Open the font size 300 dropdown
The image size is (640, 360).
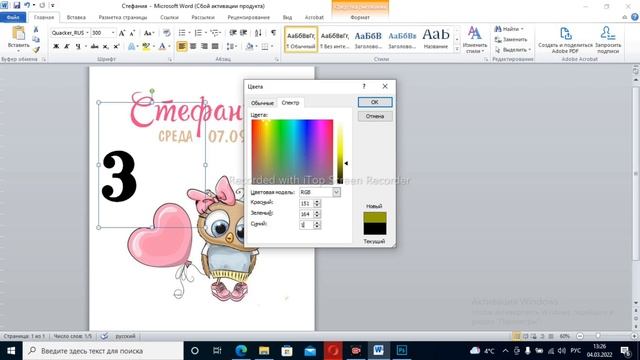point(113,33)
